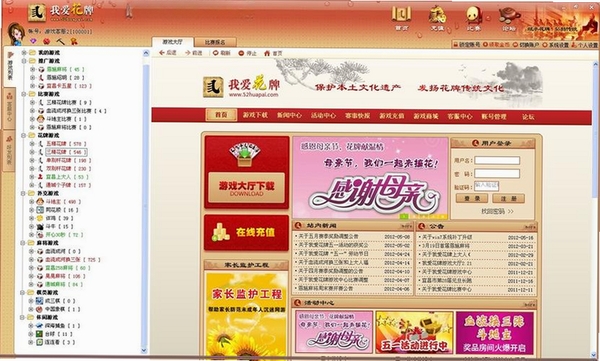
Task: Switch to the 游戏大厅 tab
Action: 172,42
